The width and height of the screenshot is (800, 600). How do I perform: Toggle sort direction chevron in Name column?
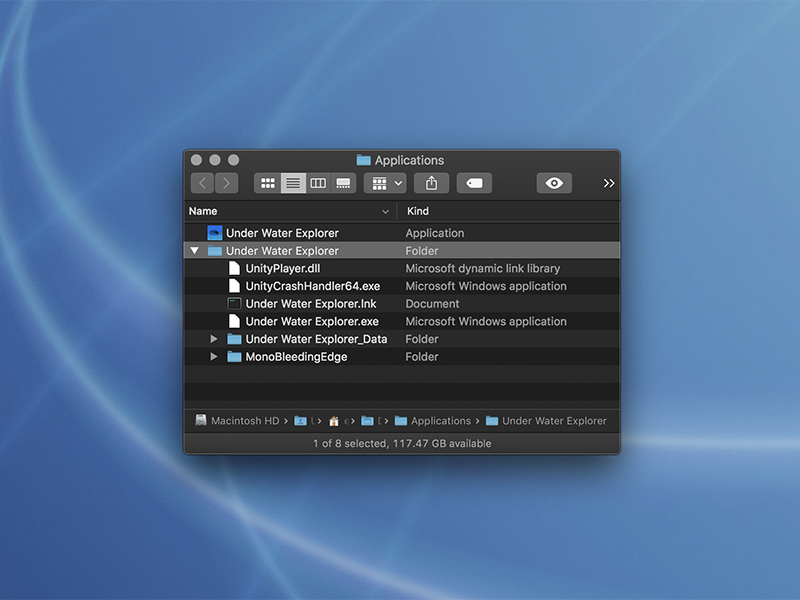pos(385,212)
